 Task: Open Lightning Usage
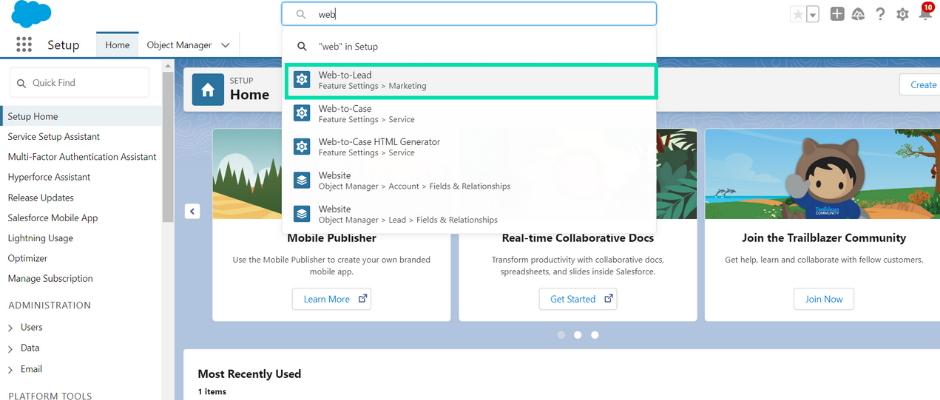pos(40,238)
